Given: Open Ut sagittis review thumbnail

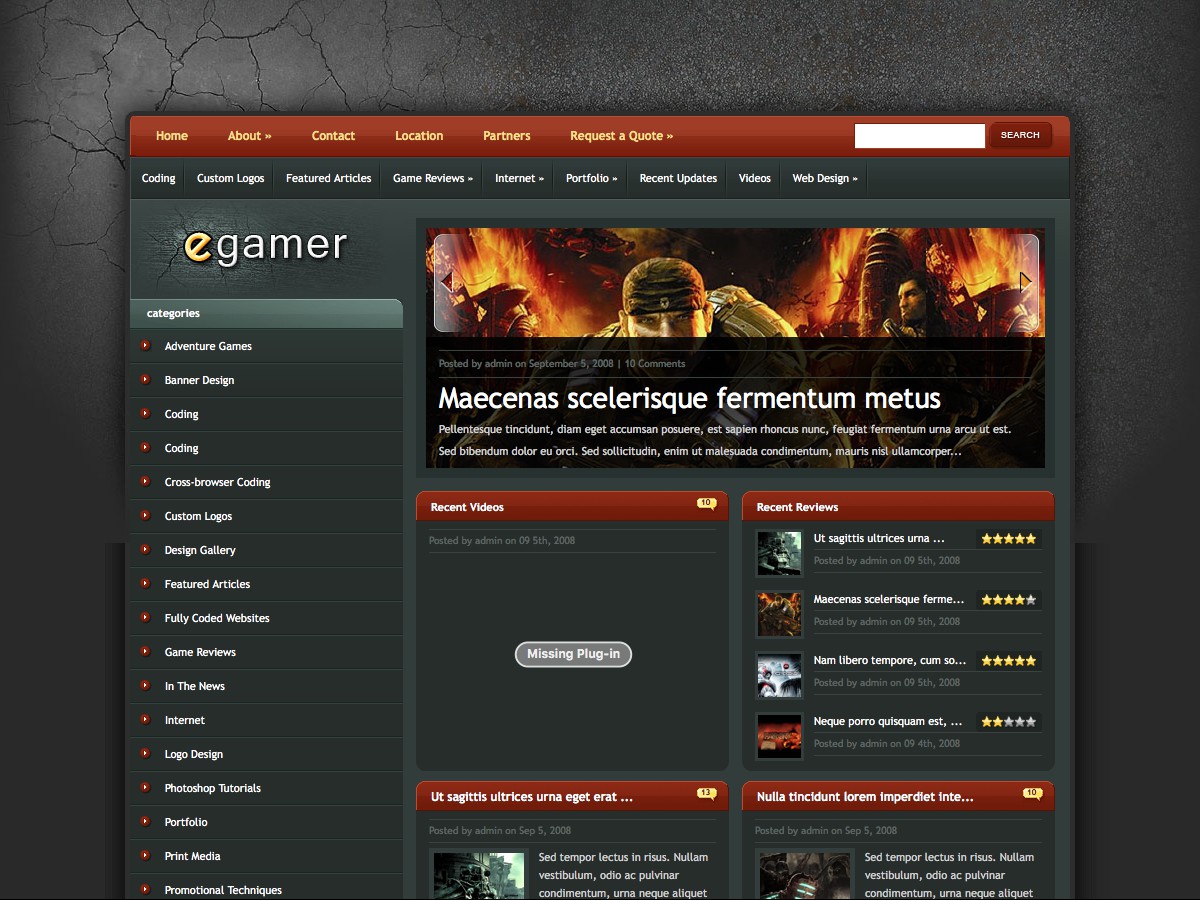Looking at the screenshot, I should click(779, 553).
